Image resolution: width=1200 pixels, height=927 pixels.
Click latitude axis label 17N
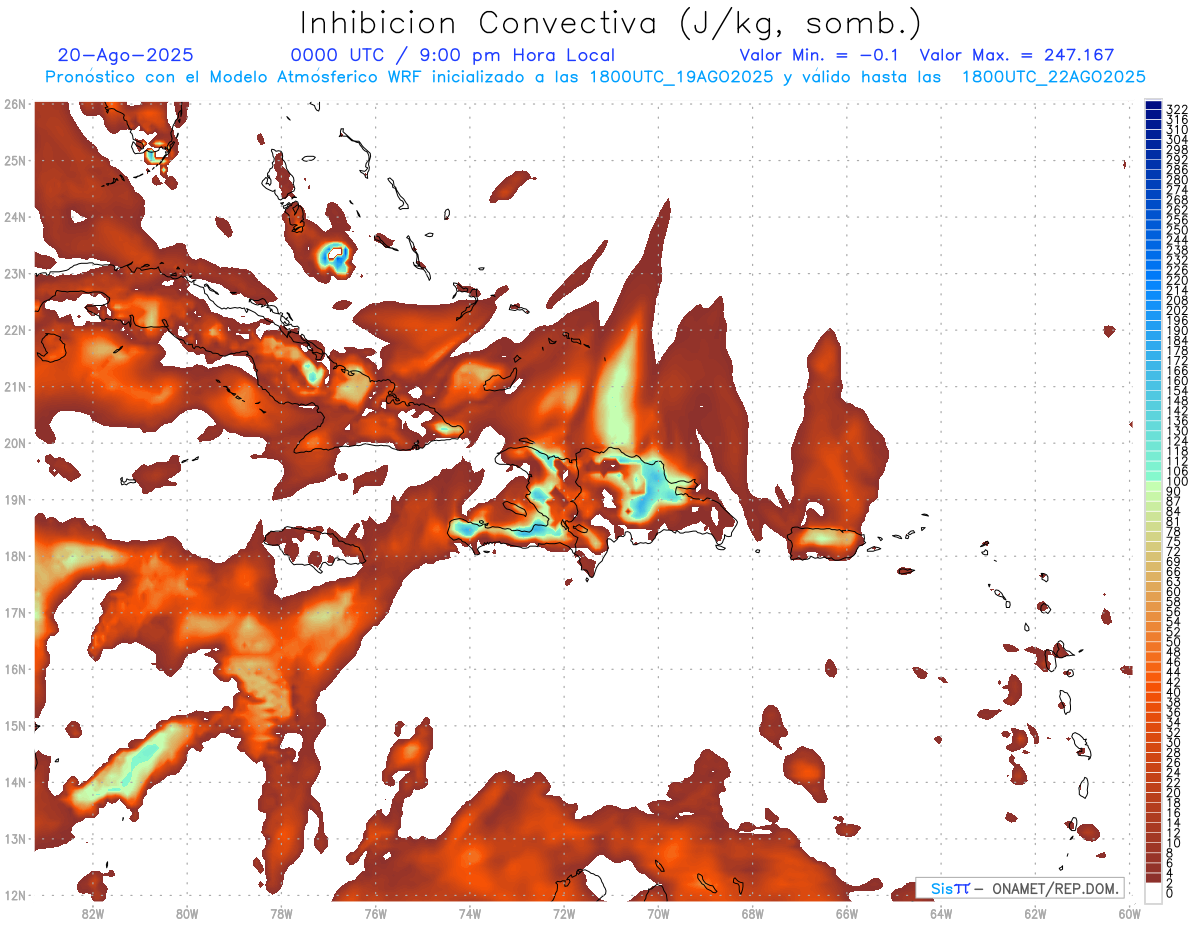click(15, 612)
